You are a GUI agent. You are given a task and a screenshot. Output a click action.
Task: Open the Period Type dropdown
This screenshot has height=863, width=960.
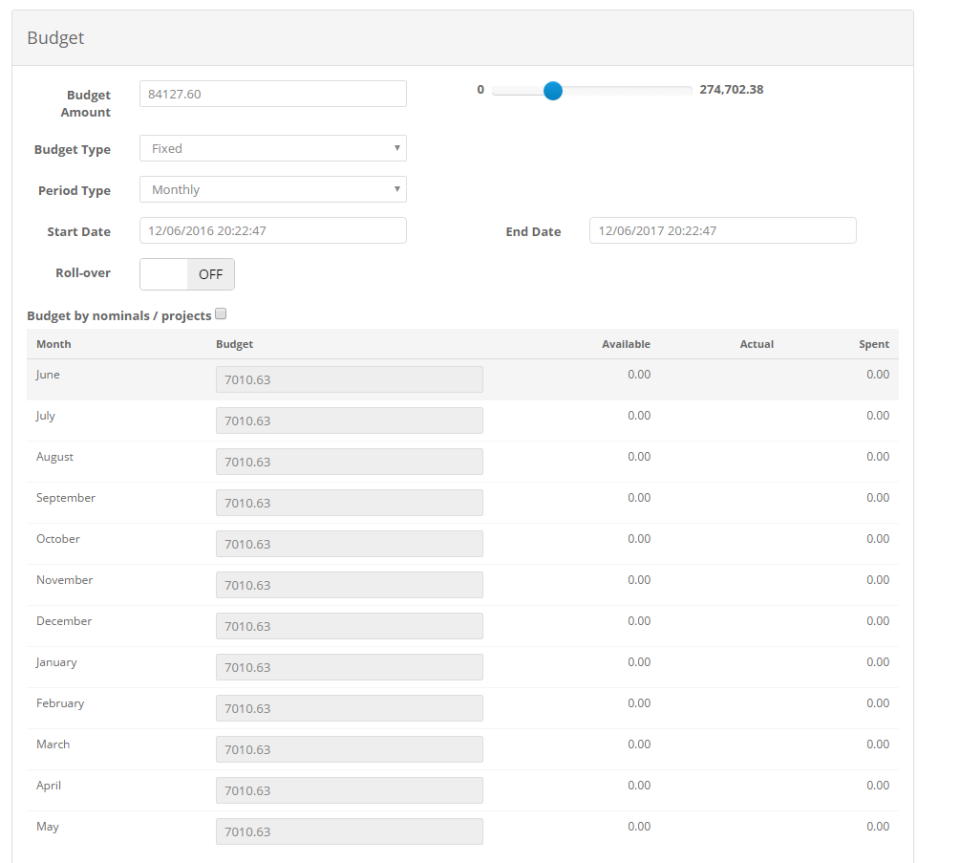(273, 189)
